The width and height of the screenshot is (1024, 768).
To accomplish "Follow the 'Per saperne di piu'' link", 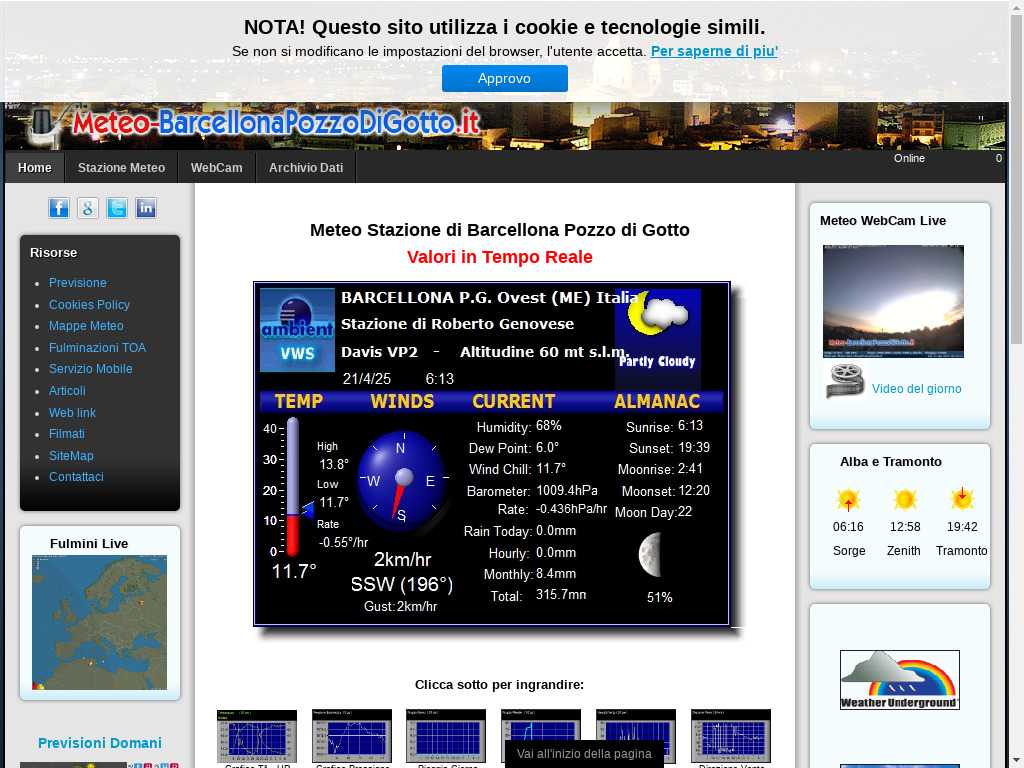I will click(x=714, y=51).
